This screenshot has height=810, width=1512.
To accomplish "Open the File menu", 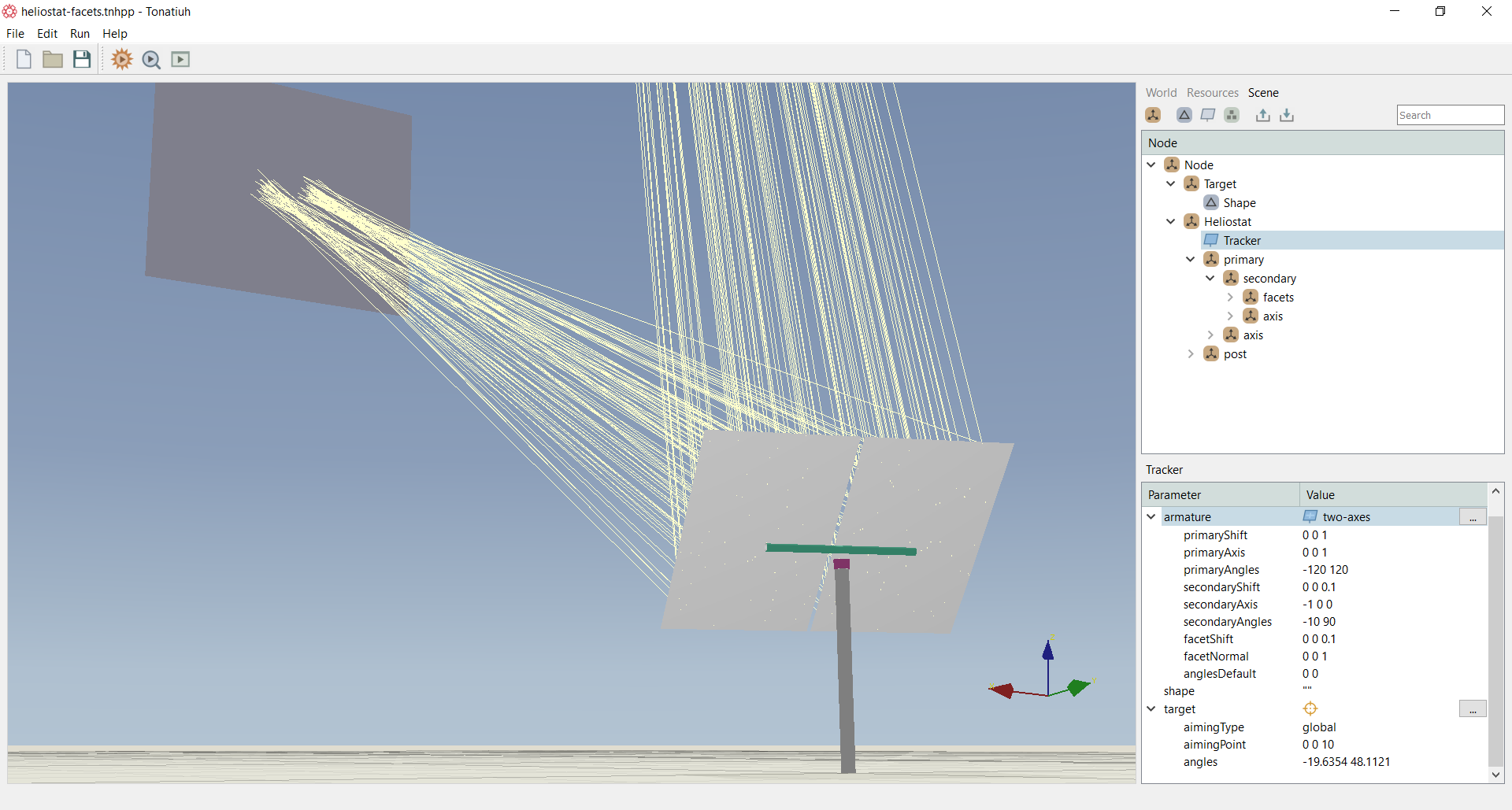I will 15,34.
